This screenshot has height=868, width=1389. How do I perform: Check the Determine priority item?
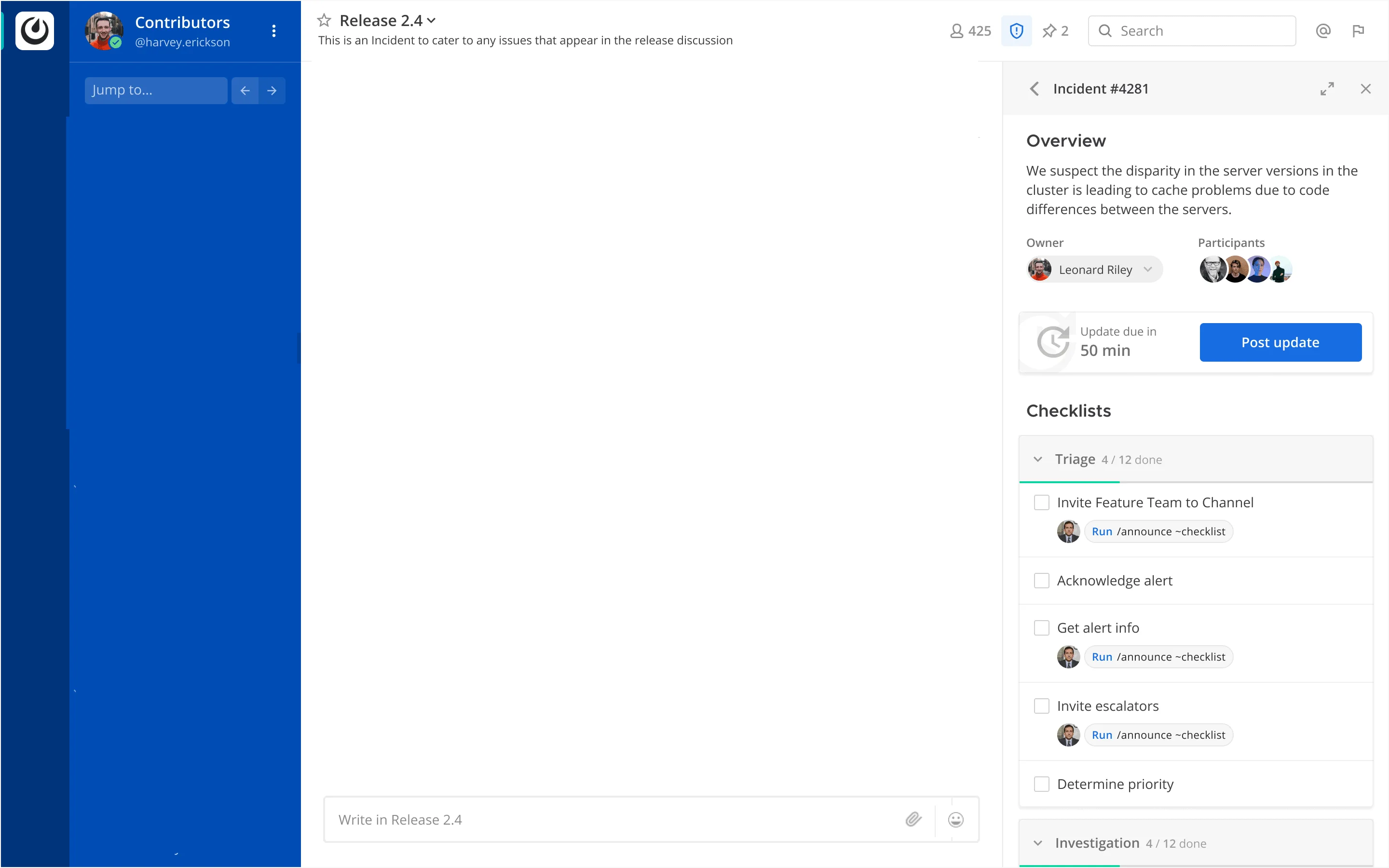(x=1042, y=784)
